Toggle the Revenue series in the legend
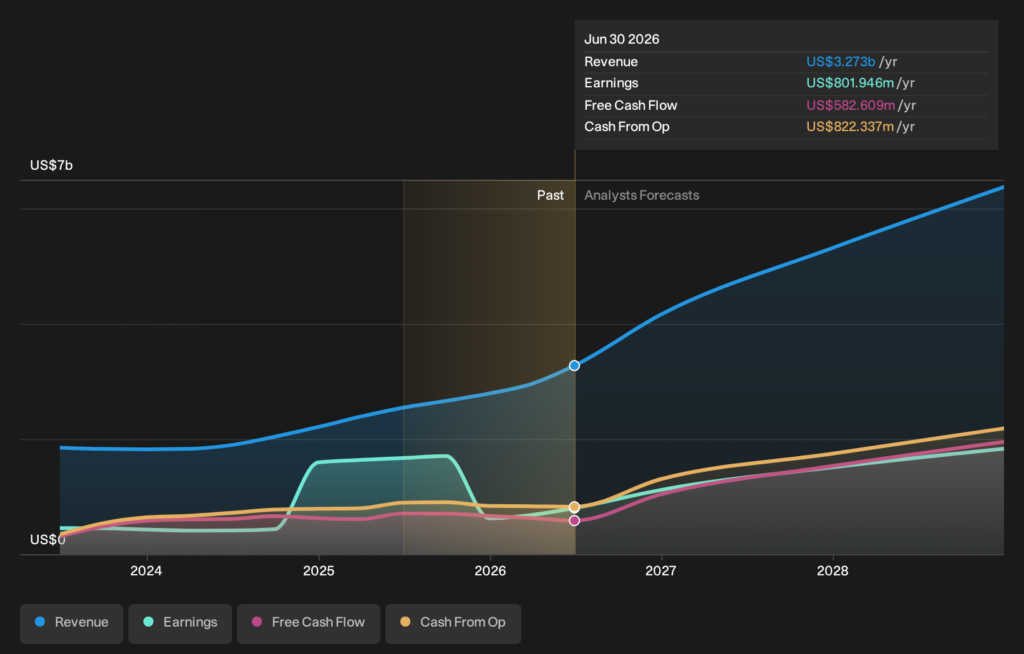 71,623
